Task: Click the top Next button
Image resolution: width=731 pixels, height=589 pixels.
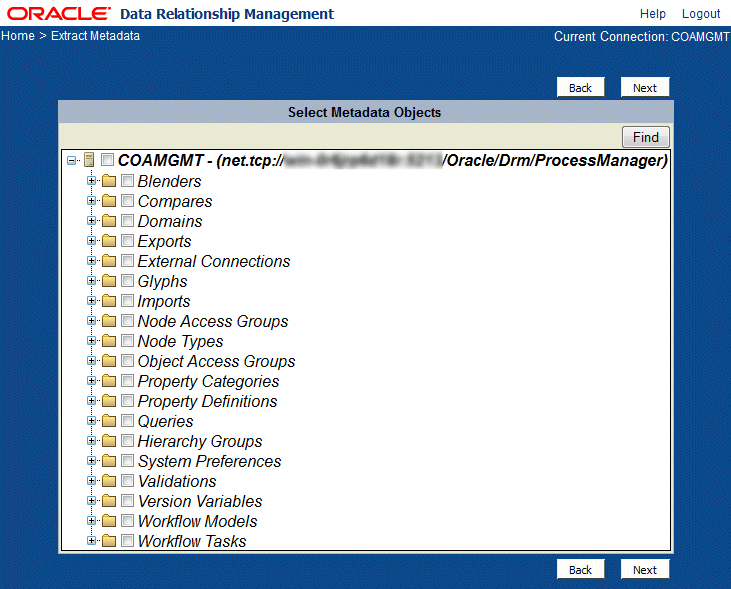Action: [645, 88]
